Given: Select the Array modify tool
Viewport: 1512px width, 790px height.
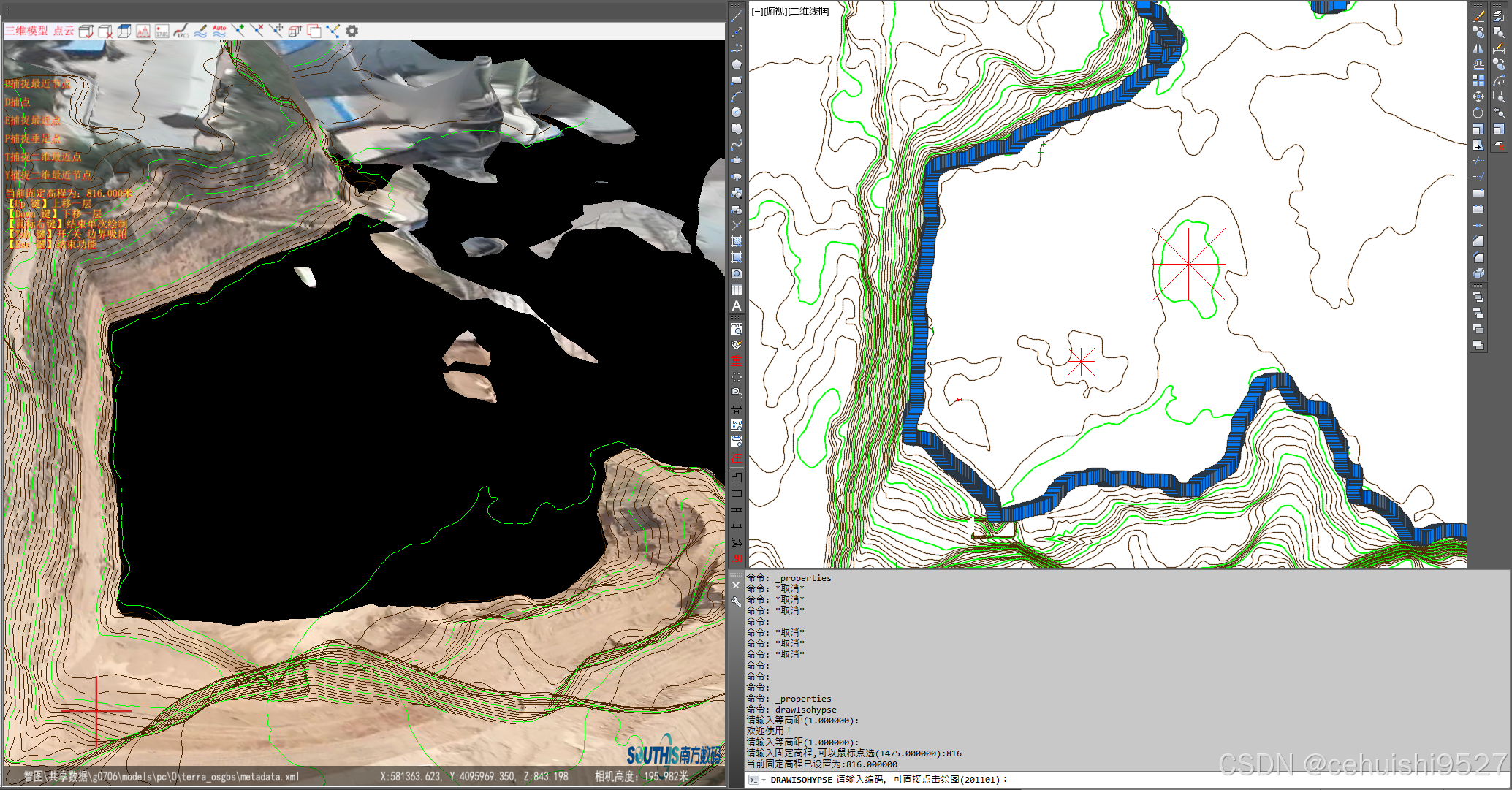Looking at the screenshot, I should point(1478,80).
